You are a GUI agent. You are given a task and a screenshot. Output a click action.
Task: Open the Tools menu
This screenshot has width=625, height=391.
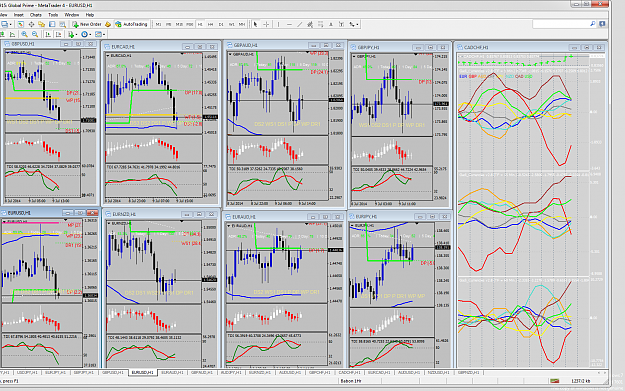pyautogui.click(x=53, y=15)
